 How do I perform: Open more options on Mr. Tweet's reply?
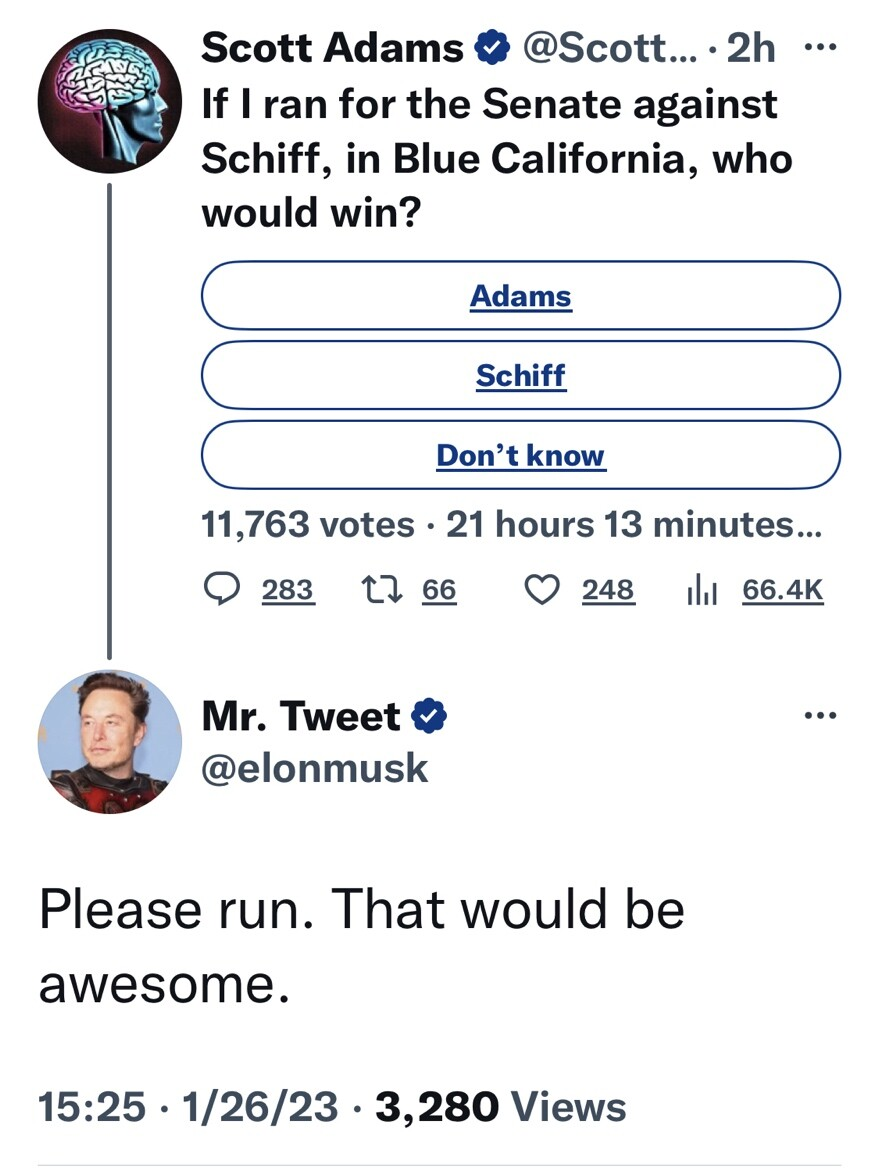tap(819, 716)
